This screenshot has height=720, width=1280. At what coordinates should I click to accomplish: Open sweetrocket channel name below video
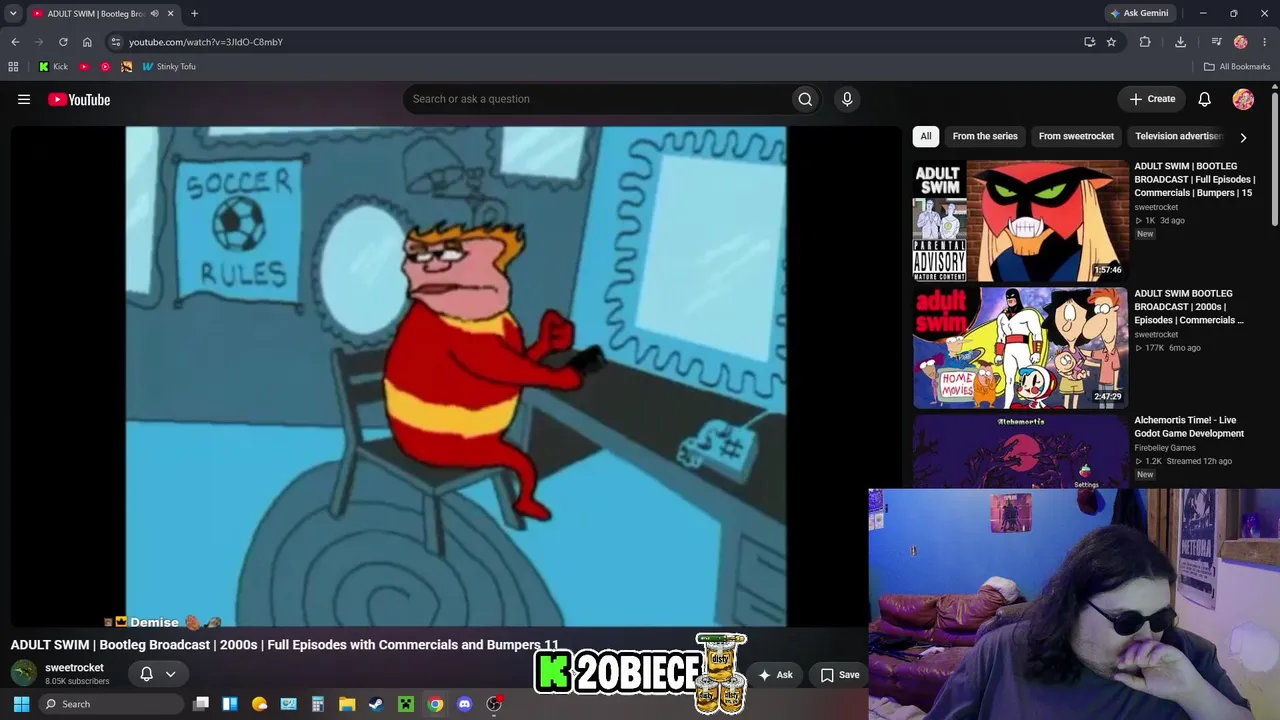click(74, 668)
